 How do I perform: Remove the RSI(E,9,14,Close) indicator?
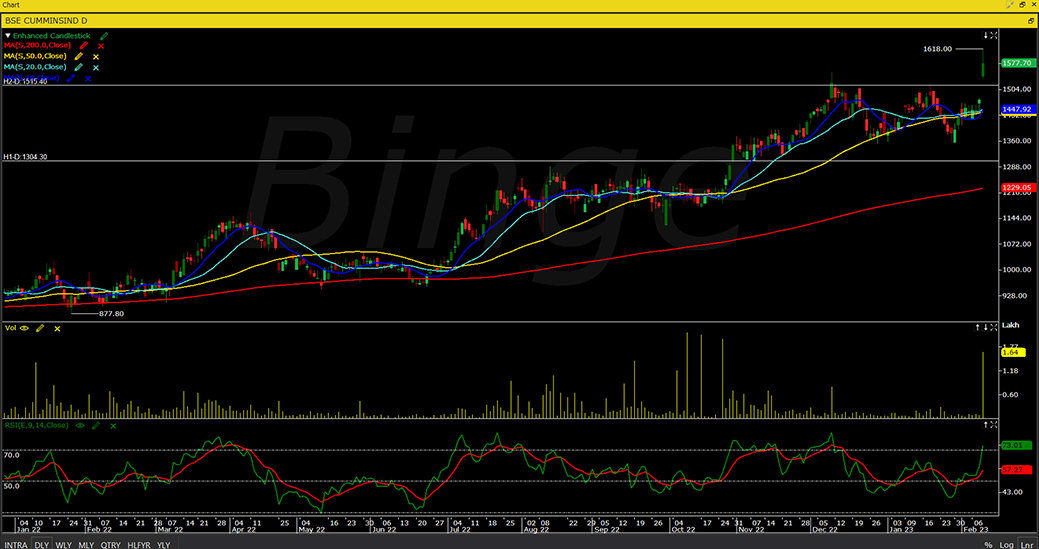pyautogui.click(x=113, y=426)
